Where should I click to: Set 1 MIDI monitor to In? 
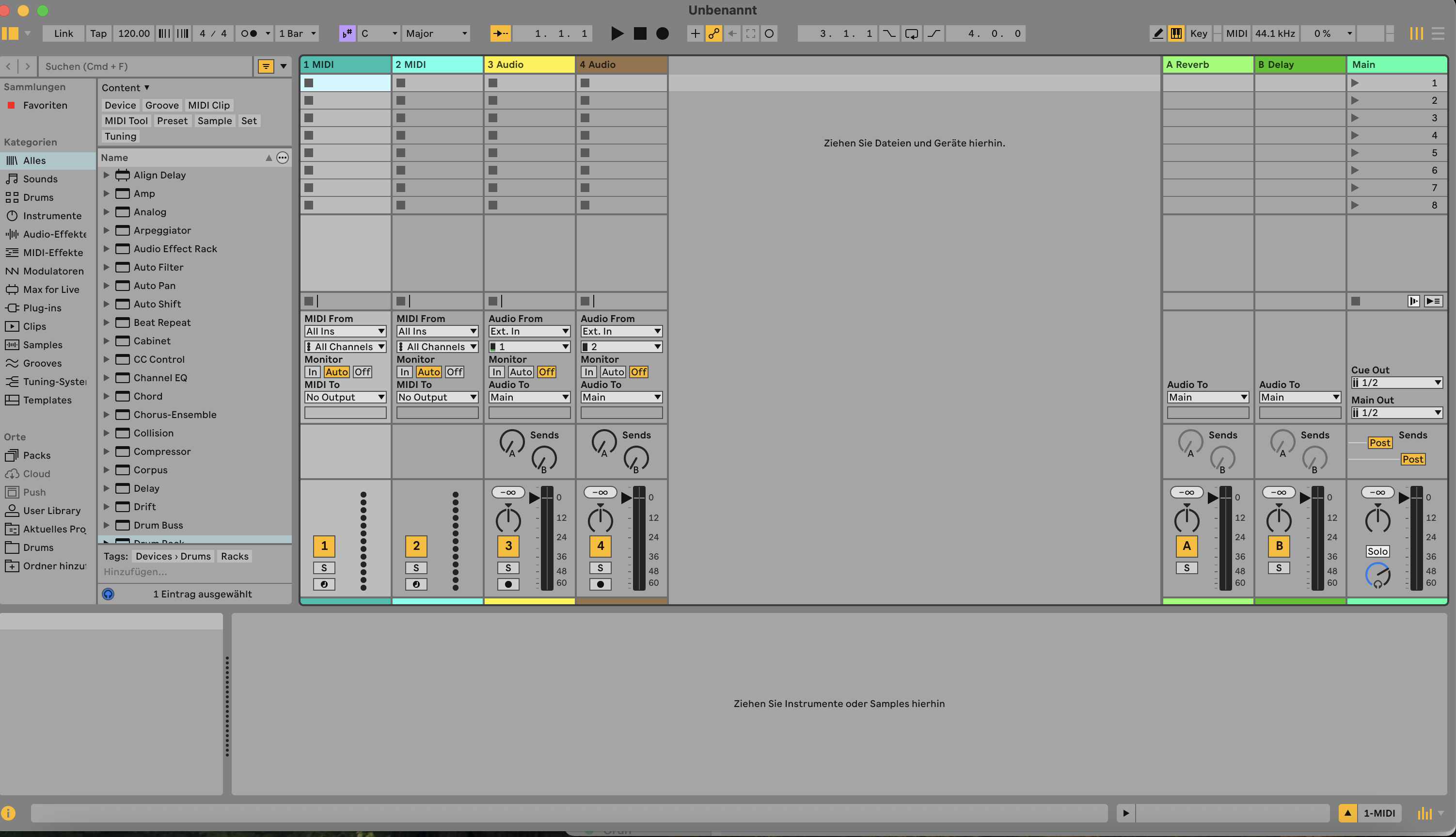click(312, 372)
